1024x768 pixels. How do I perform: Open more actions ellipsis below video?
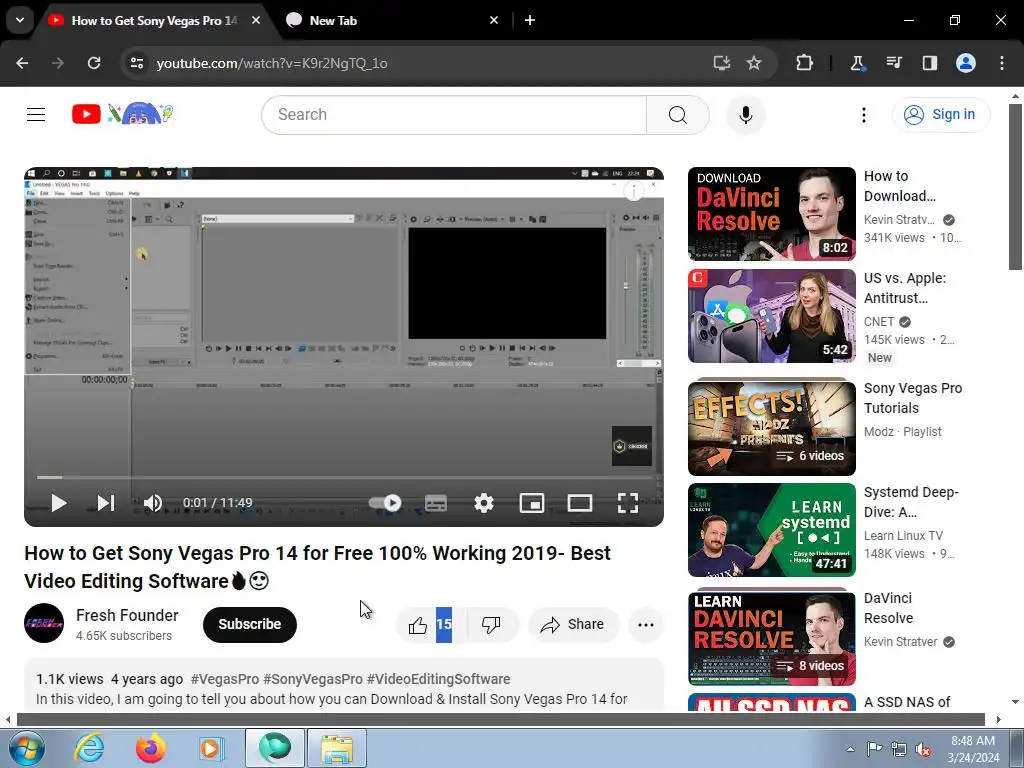coord(645,625)
